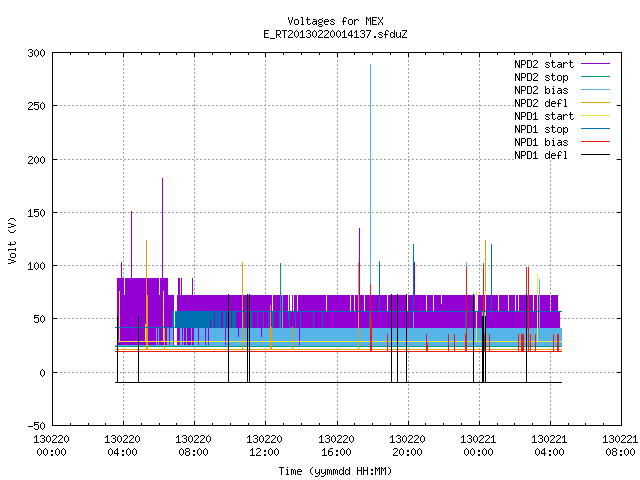
Task: Click the red NPD1 bias legend line
Action: 596,142
